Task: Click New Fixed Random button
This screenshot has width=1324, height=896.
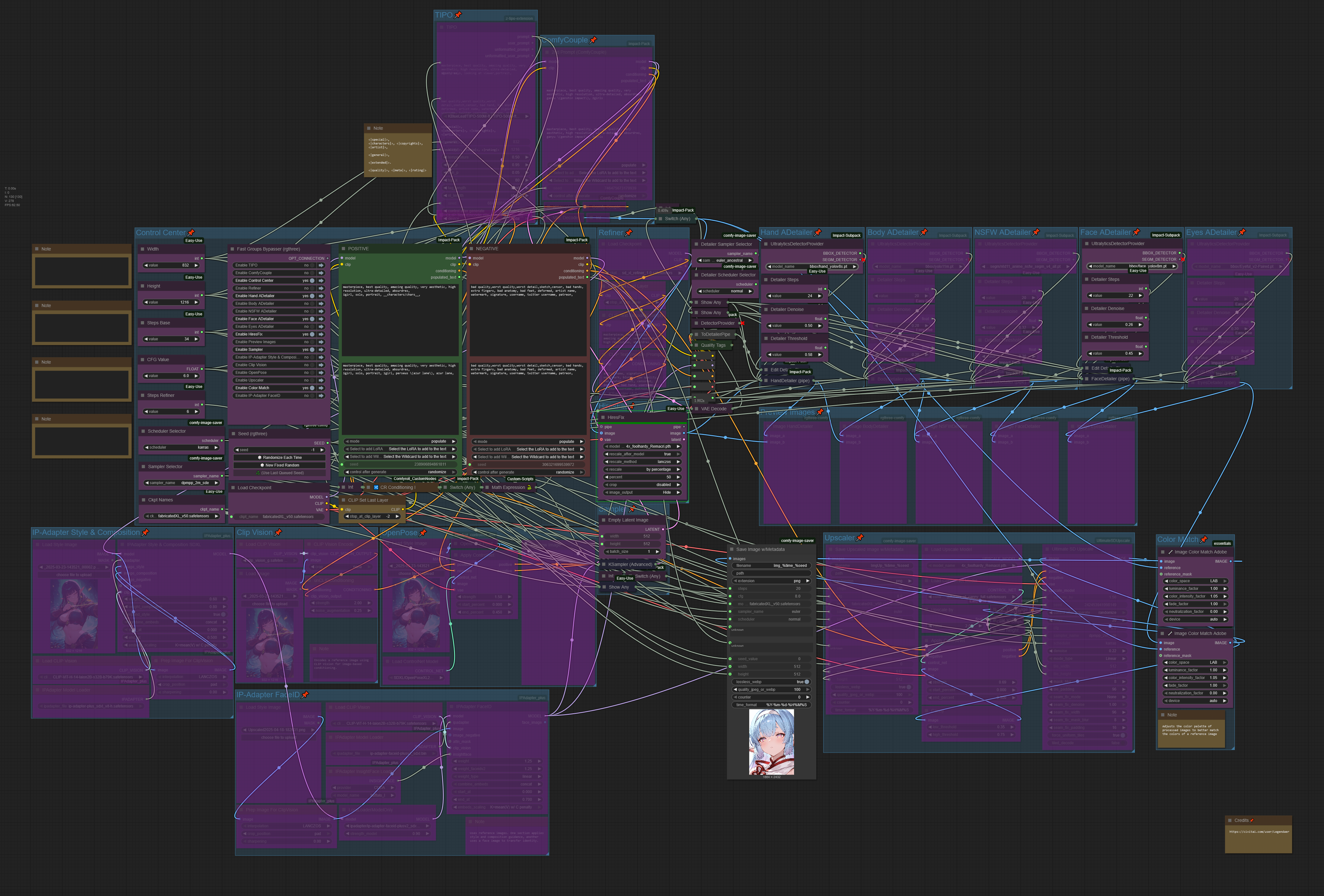Action: tap(280, 465)
